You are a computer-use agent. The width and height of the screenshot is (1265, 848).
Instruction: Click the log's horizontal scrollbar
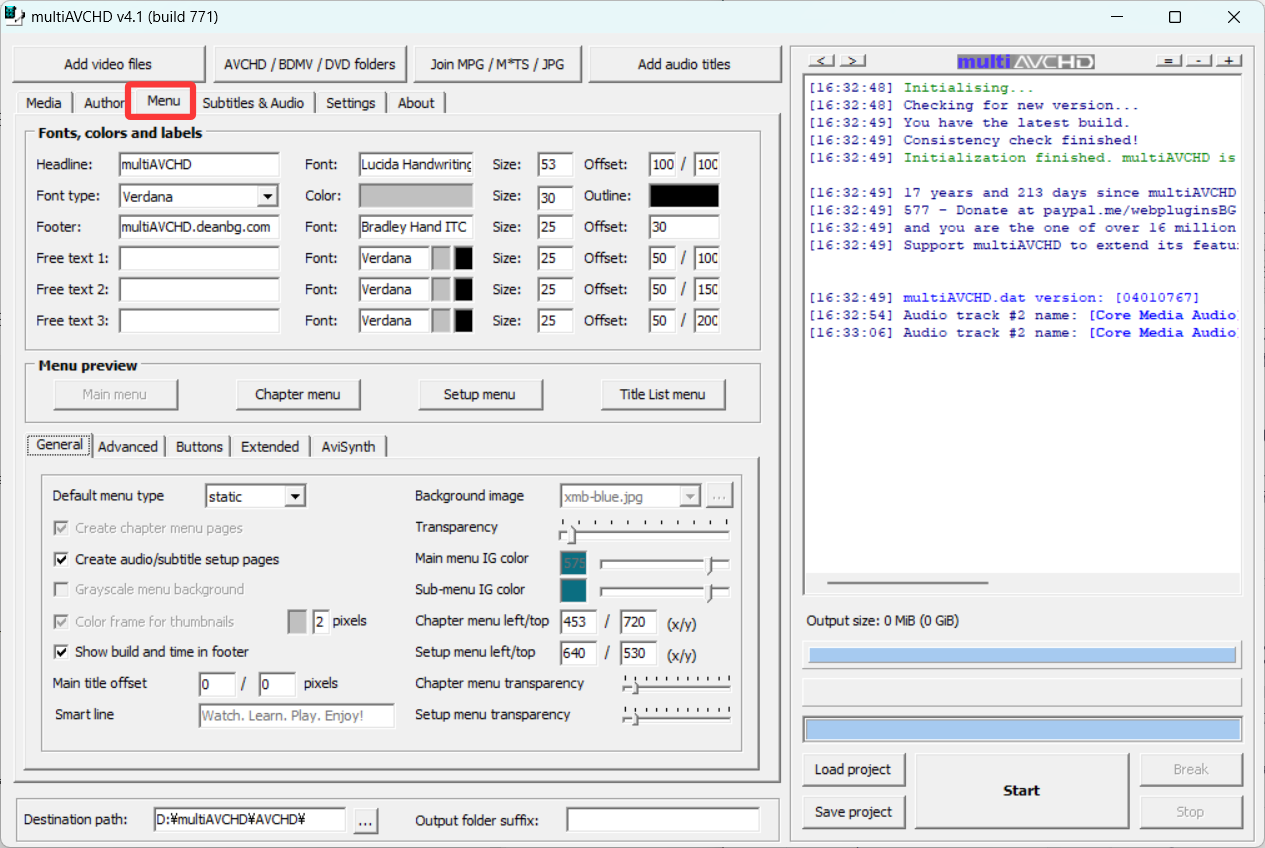coord(907,582)
